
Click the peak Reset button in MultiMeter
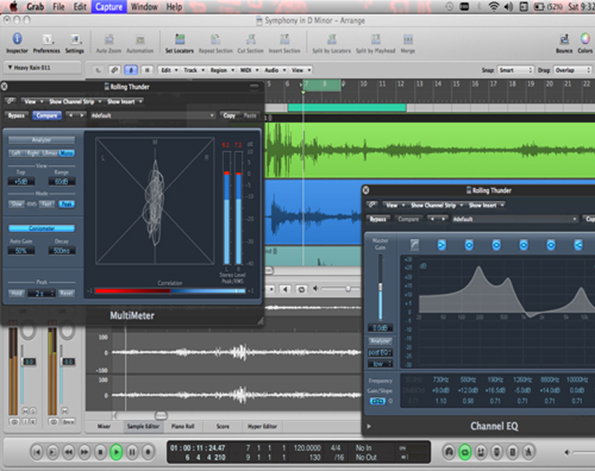66,293
